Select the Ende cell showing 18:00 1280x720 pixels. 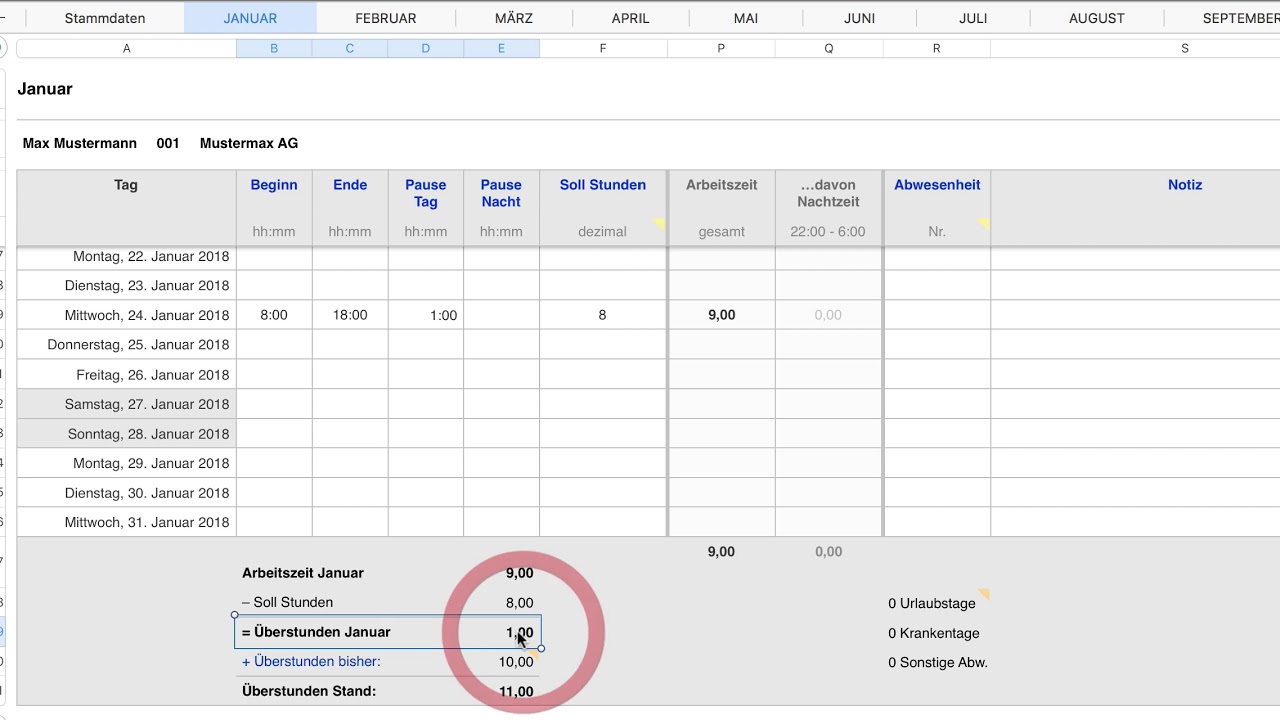(x=350, y=315)
